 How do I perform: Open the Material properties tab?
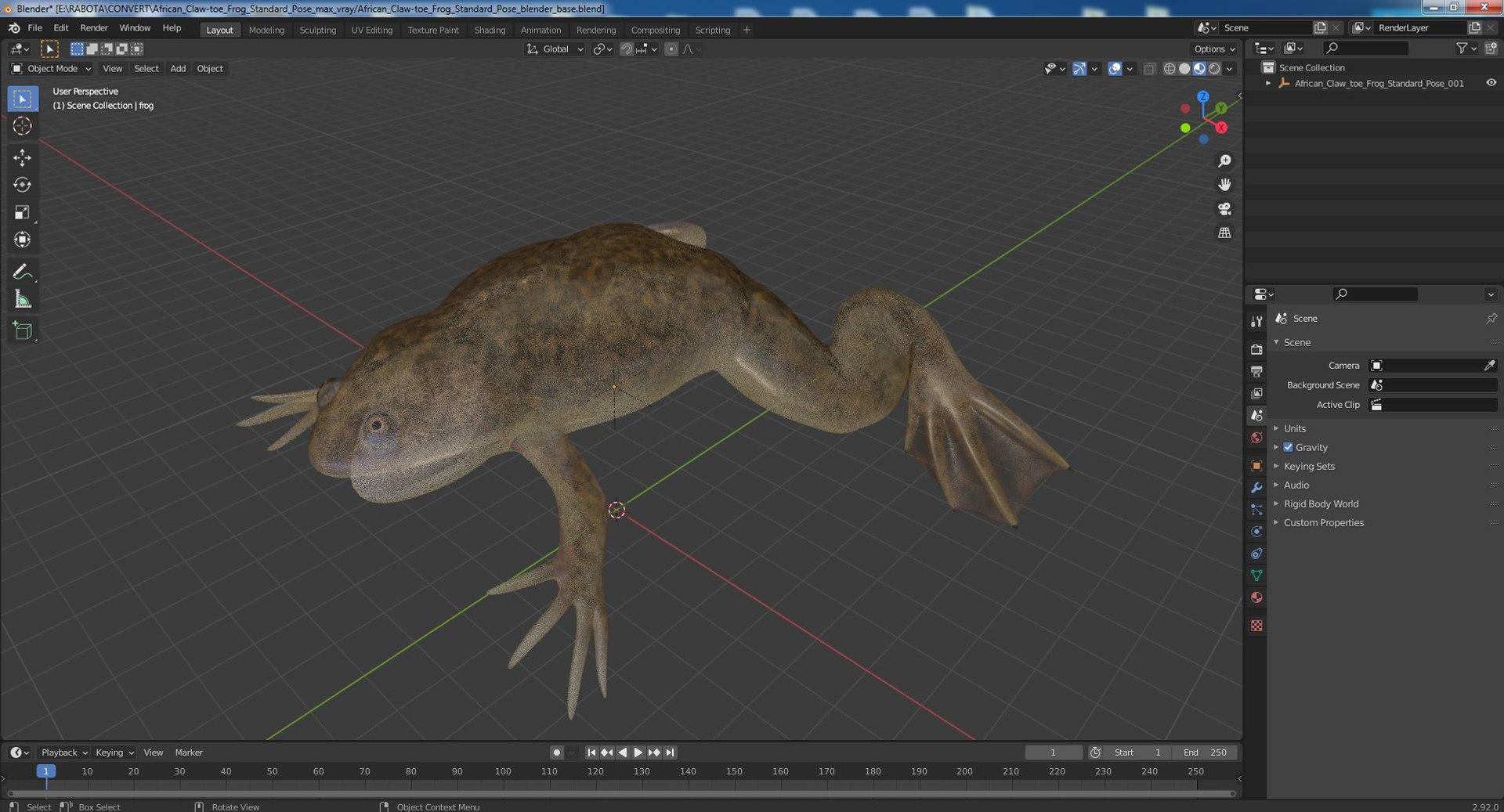click(1256, 597)
